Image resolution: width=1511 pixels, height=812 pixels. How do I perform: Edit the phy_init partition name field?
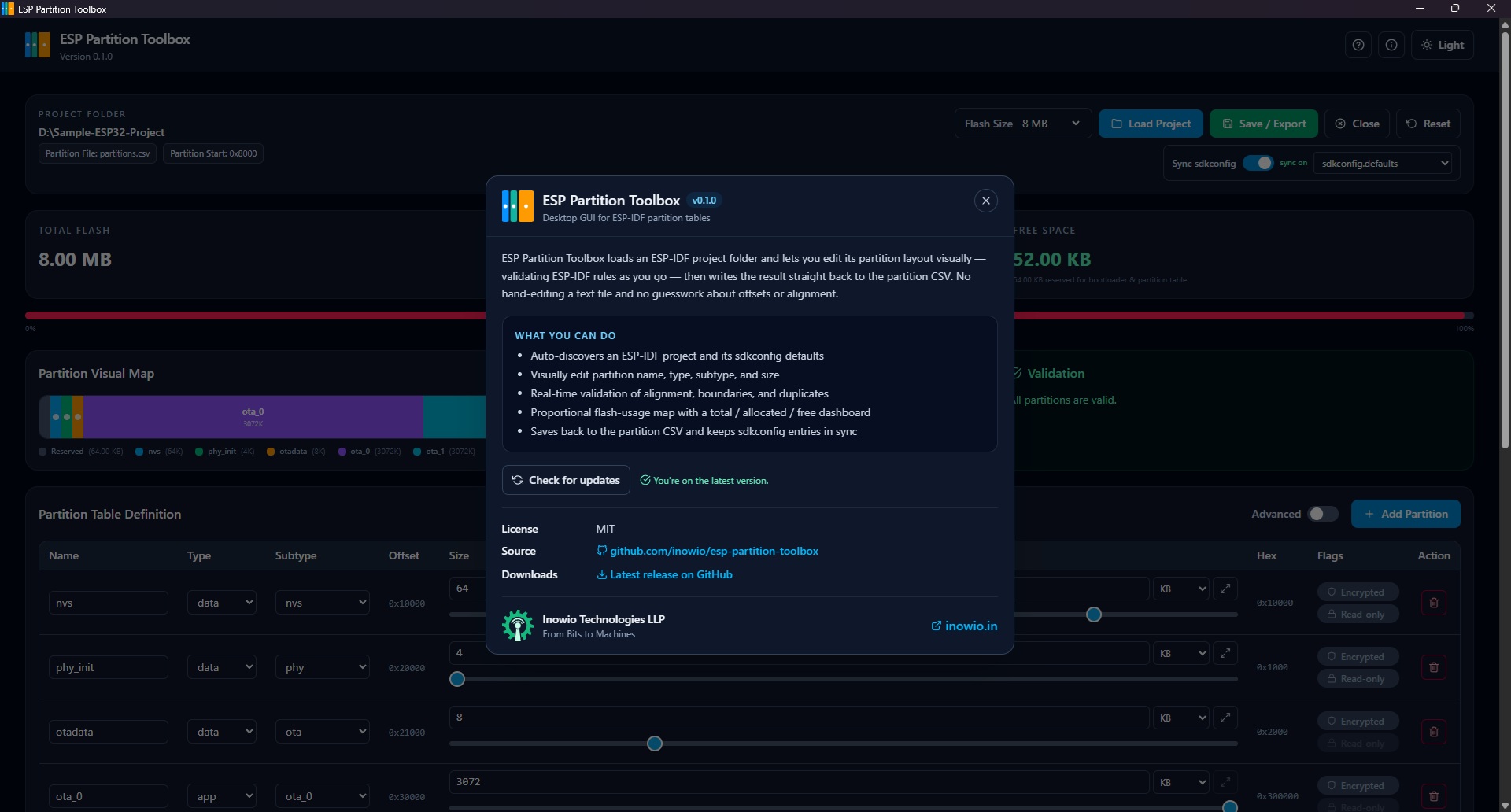tap(109, 667)
